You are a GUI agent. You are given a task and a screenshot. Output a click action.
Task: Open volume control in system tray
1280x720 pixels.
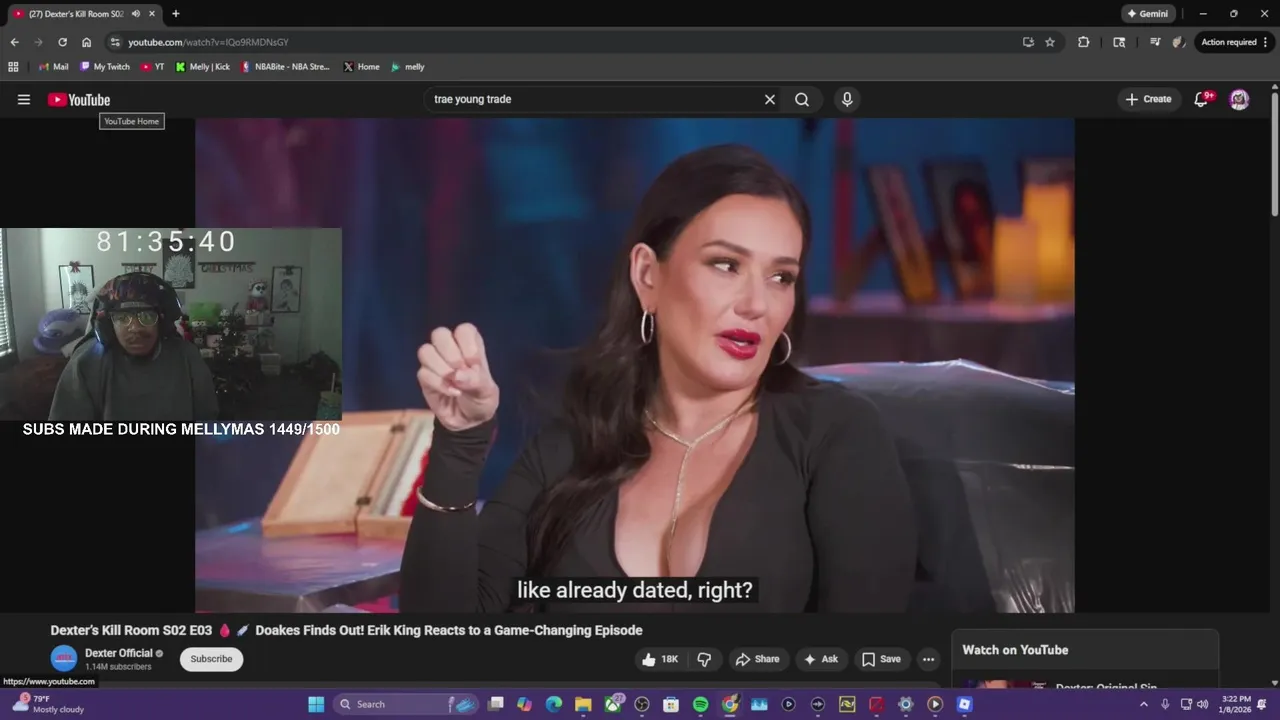1201,704
